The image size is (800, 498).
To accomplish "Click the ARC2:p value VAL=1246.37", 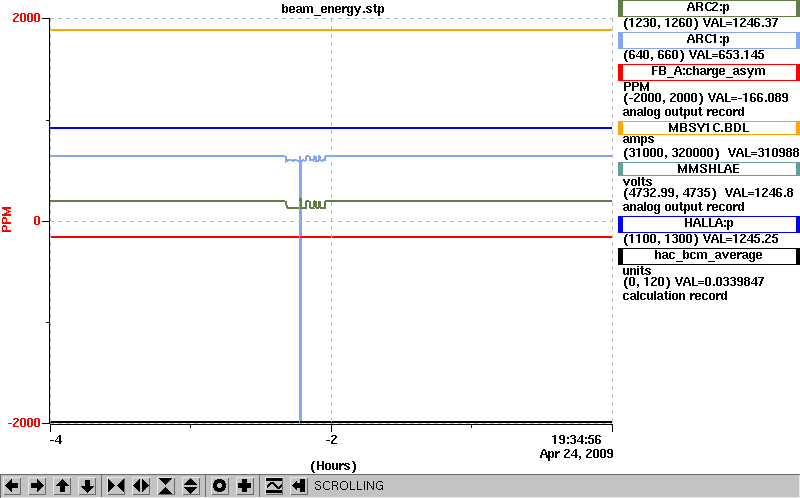I will point(741,23).
